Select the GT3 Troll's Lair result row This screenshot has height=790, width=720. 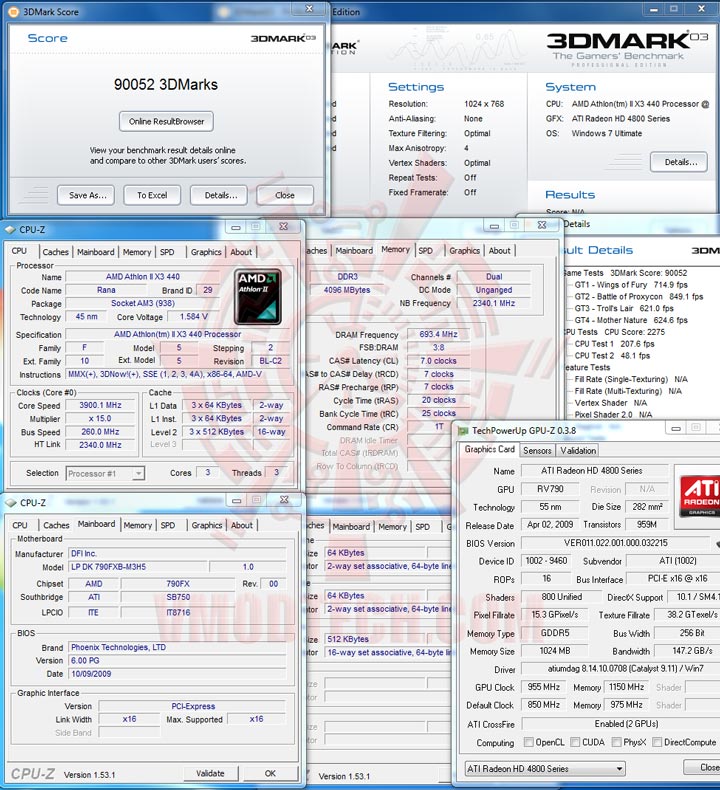coord(624,308)
